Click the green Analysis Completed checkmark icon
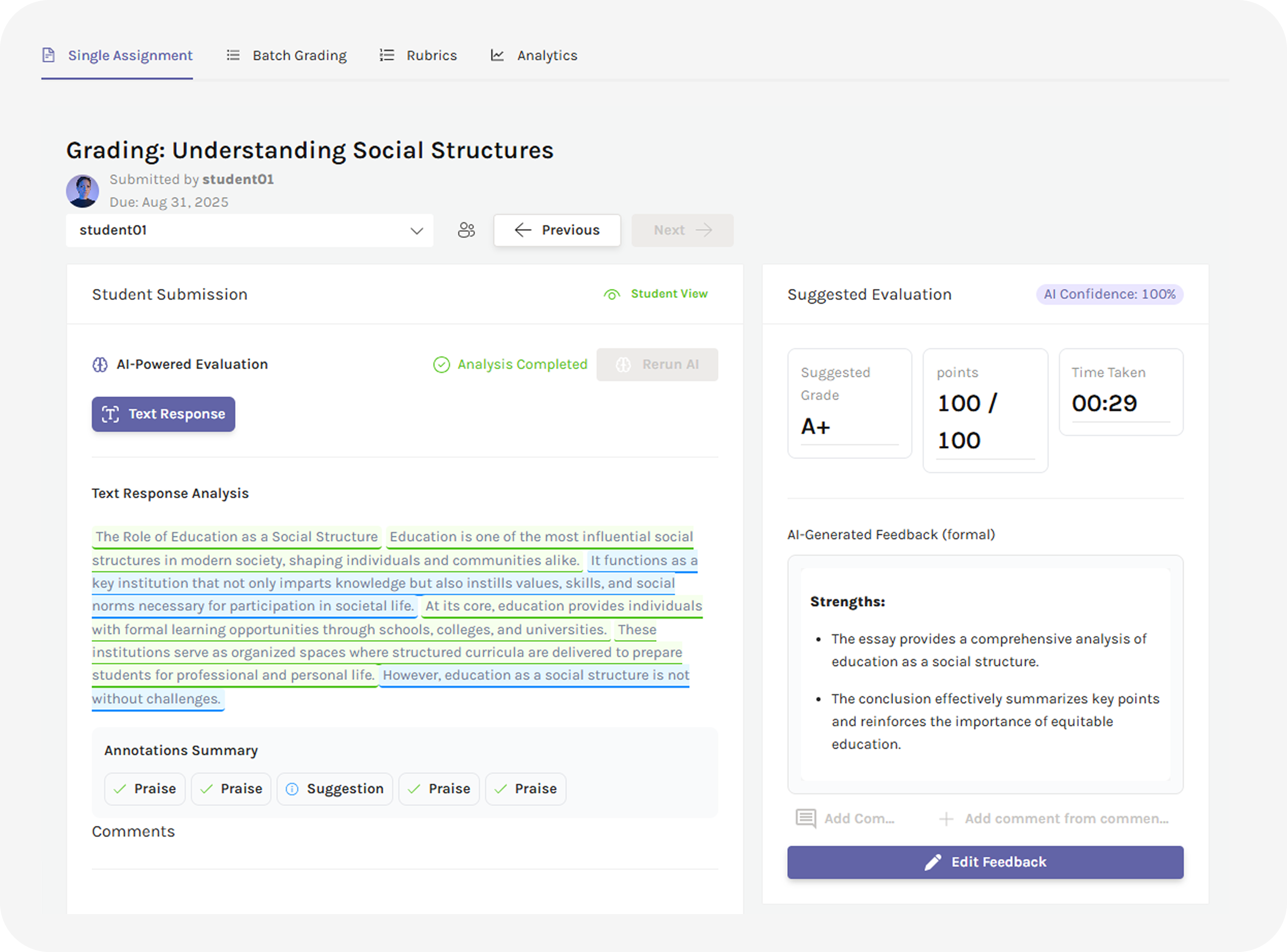The height and width of the screenshot is (952, 1287). 441,365
